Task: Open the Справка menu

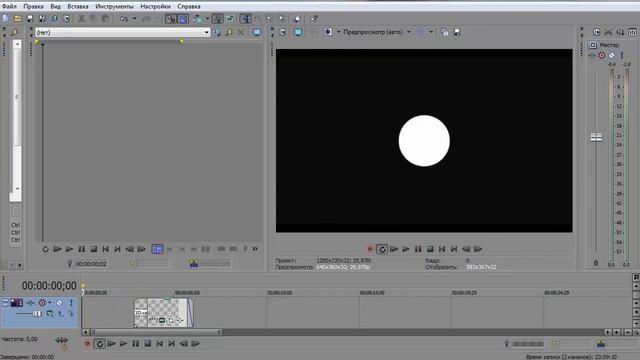Action: (189, 7)
